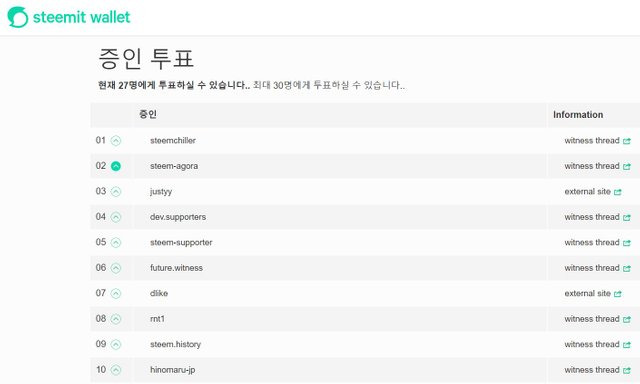Click external-link icon in hinomaru-jp row
Screen dimensions: 640x384
[627, 371]
